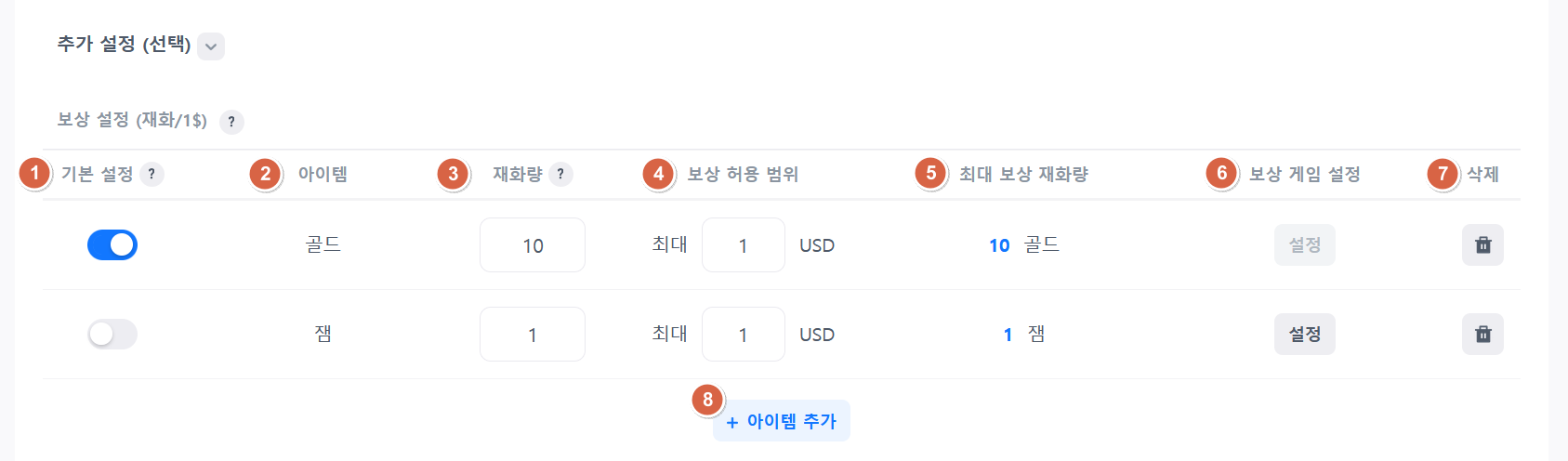Click the plus icon in 아이템 추가
The width and height of the screenshot is (1568, 461).
point(732,422)
